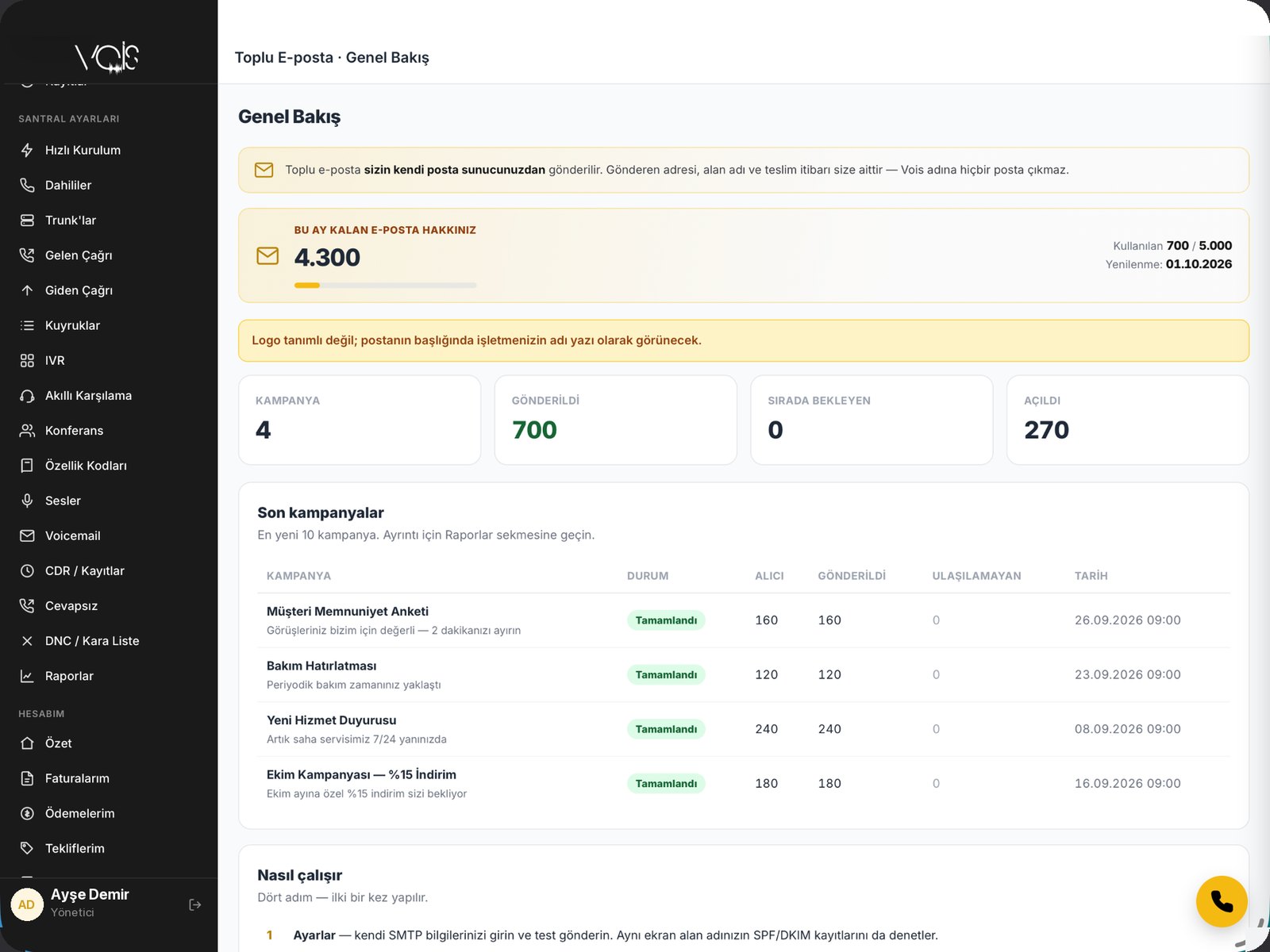Select the Konferans people icon
This screenshot has width=1270, height=952.
[27, 430]
